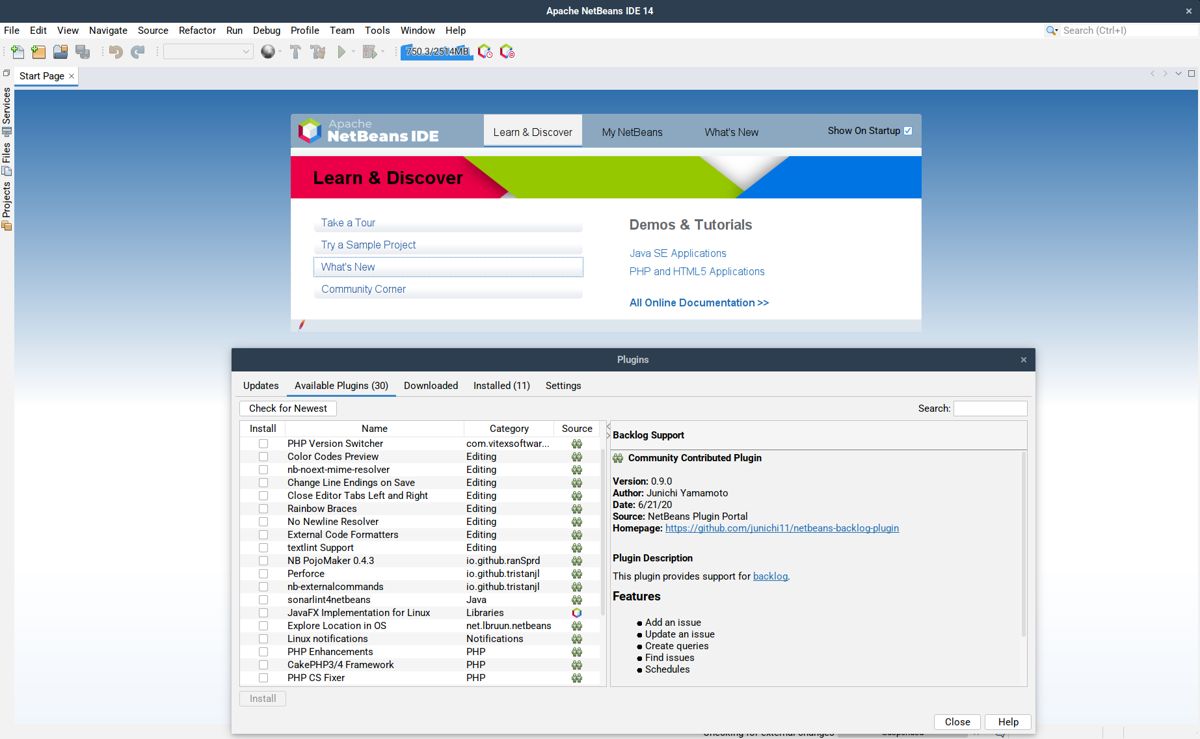Click the Apache NetBeans IDE logo
This screenshot has height=739, width=1200.
click(369, 130)
